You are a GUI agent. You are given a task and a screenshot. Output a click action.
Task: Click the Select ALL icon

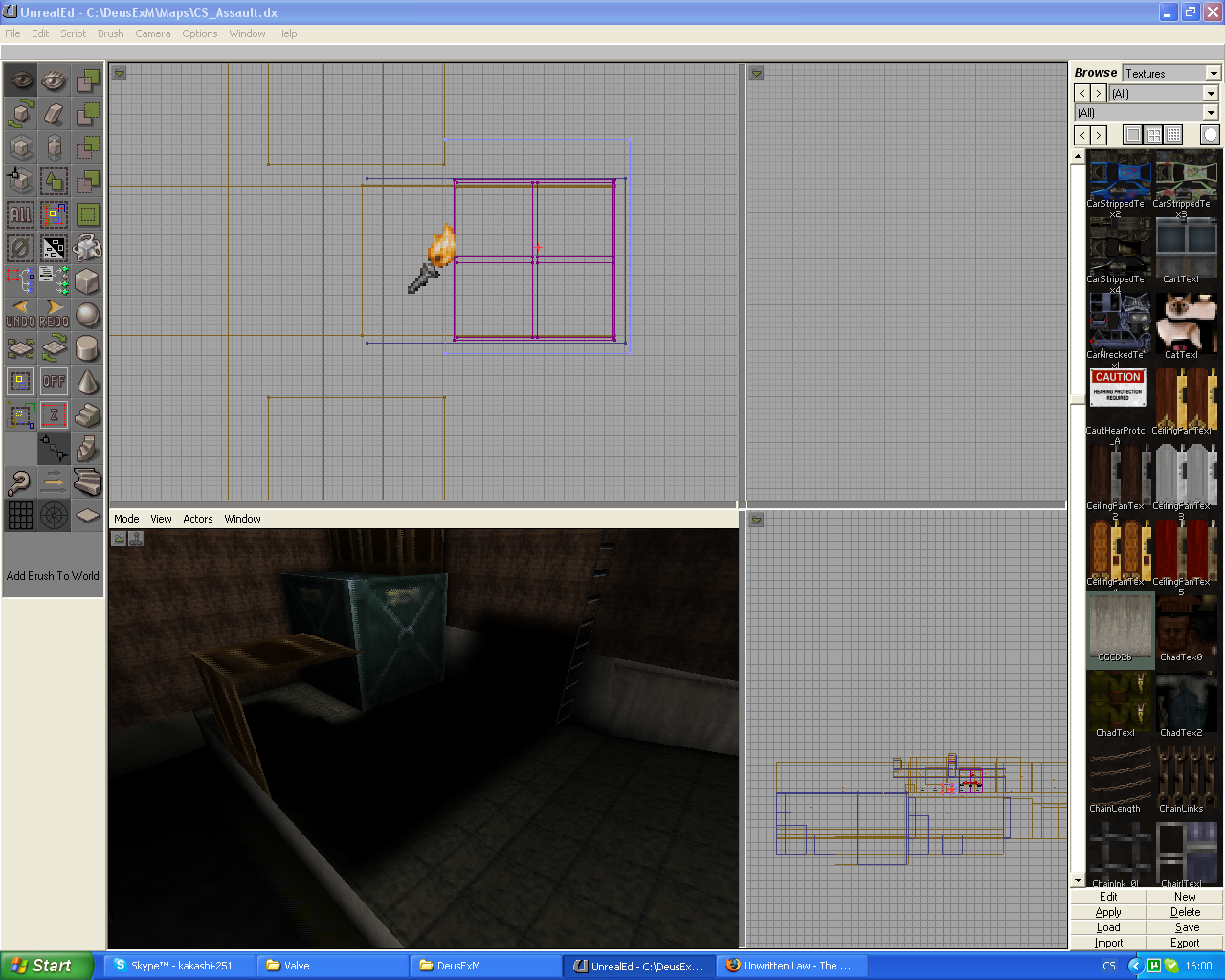coord(21,214)
